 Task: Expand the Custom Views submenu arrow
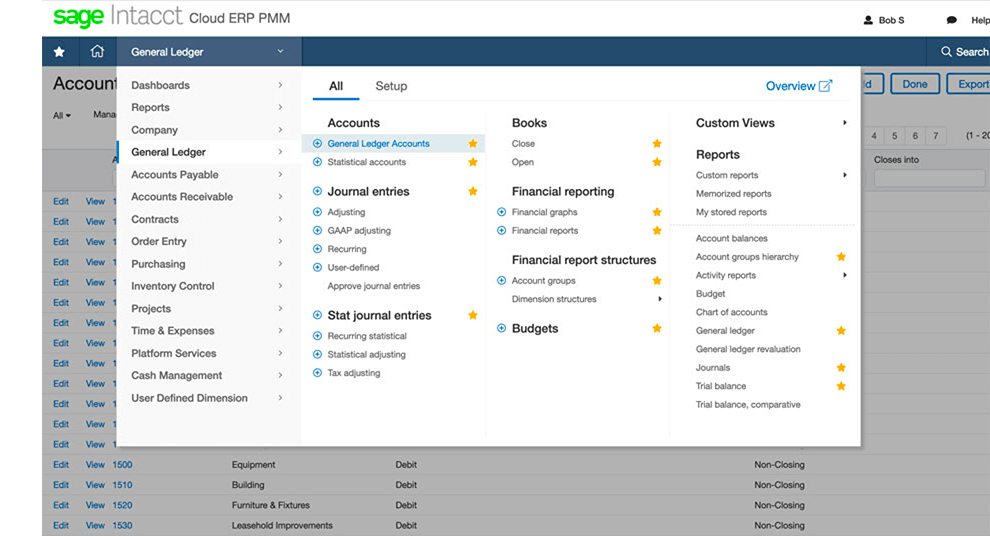click(x=845, y=123)
